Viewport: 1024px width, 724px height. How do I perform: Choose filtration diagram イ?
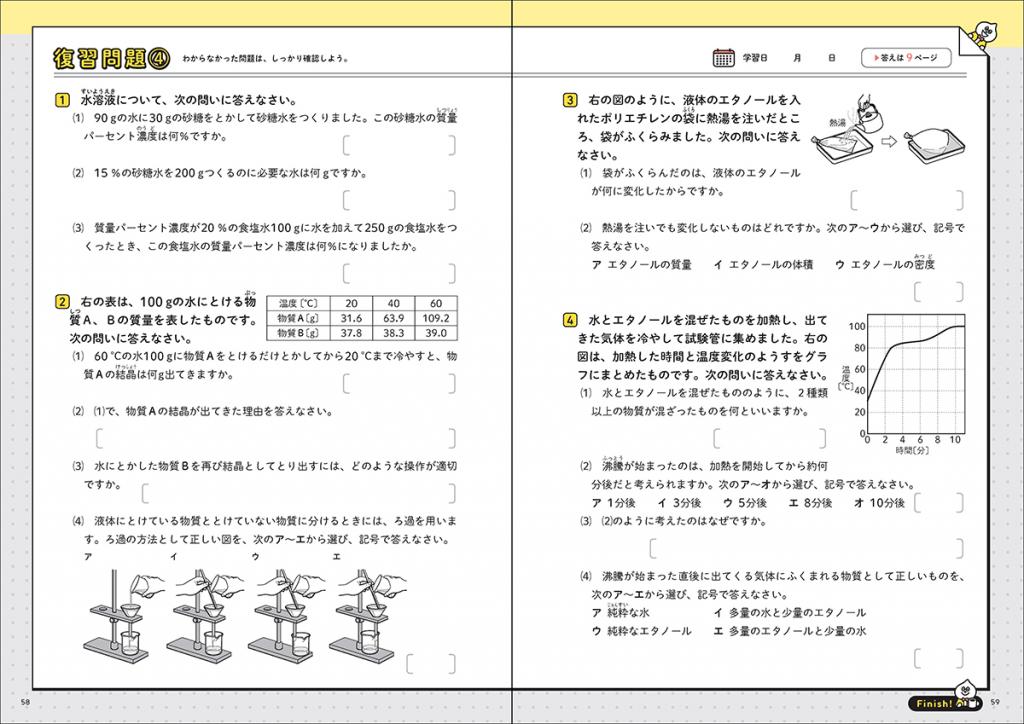(206, 614)
